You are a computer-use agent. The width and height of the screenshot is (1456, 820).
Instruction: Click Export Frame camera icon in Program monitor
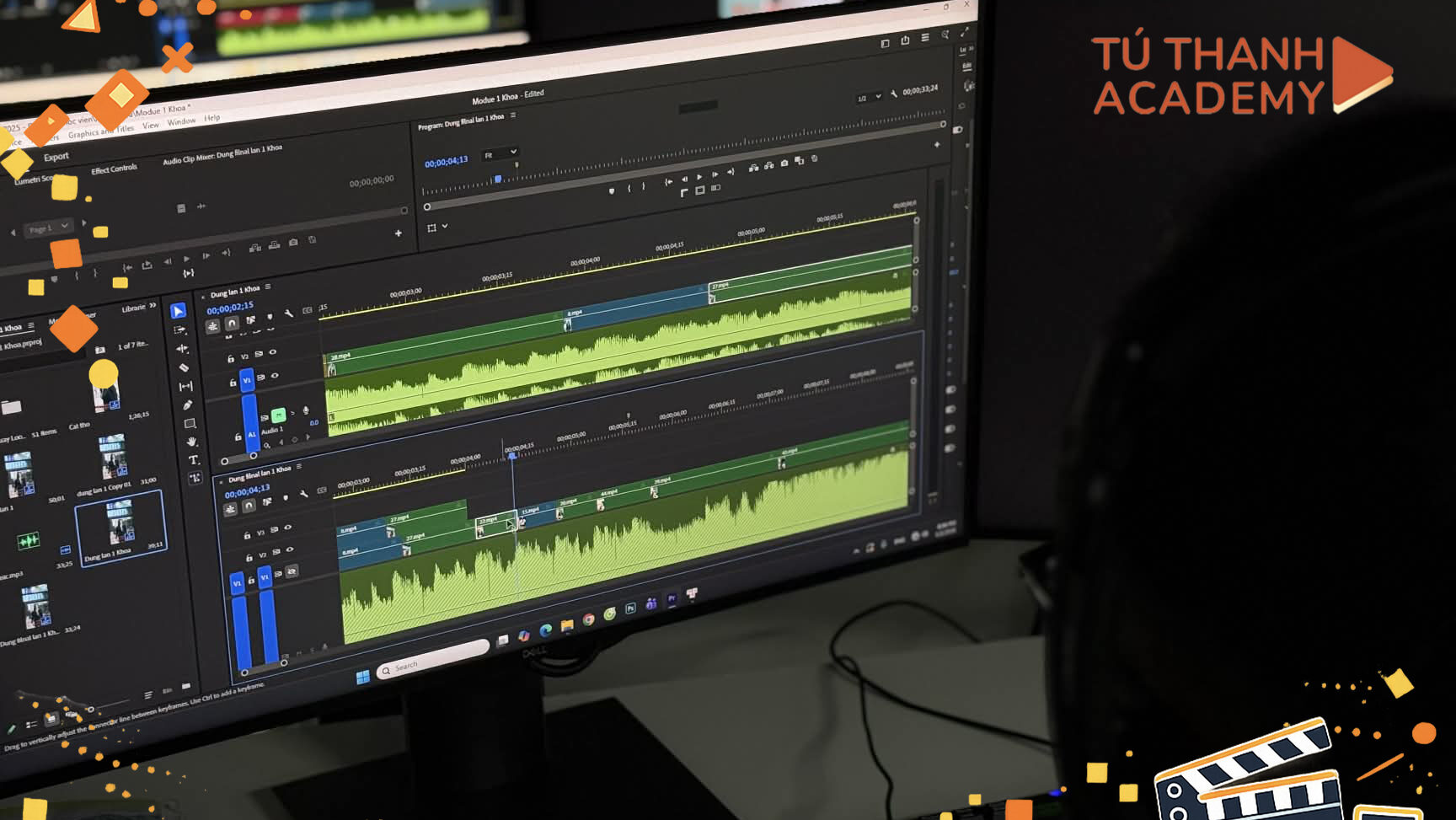(x=784, y=163)
